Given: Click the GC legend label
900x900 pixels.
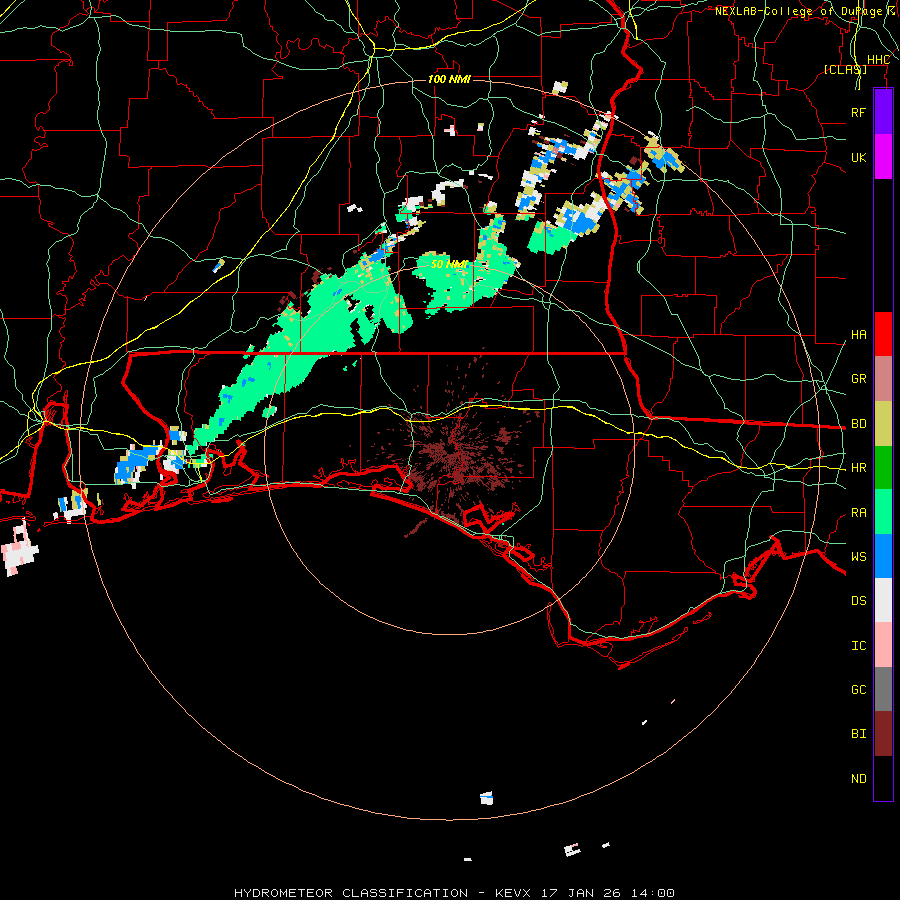Looking at the screenshot, I should [858, 690].
